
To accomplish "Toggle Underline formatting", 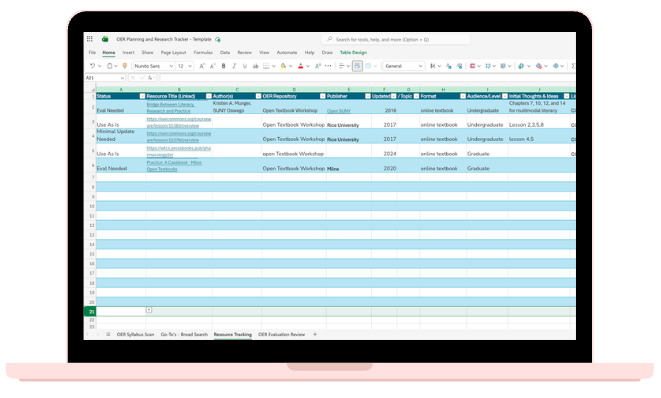I will pyautogui.click(x=245, y=66).
